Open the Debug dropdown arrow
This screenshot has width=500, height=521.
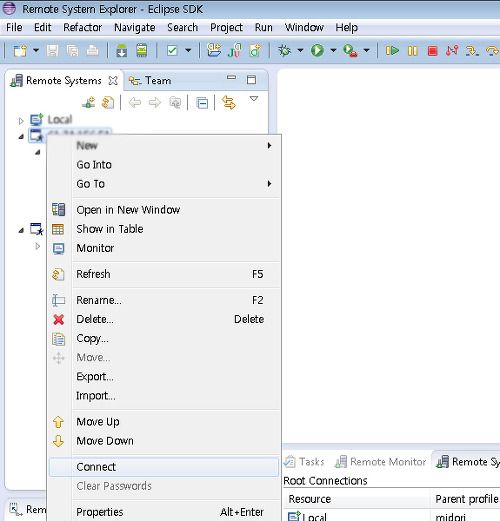pos(300,51)
